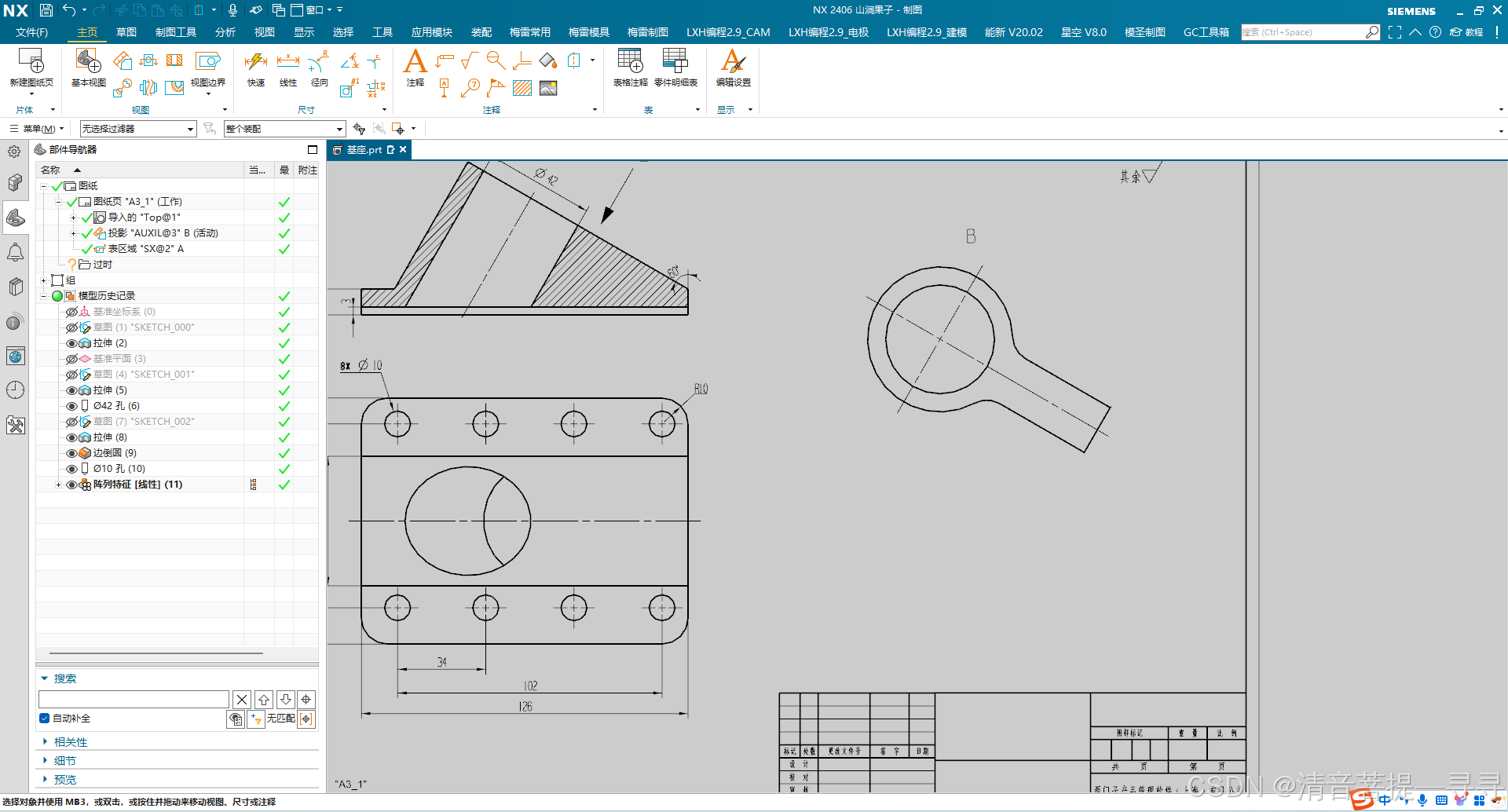Click the 教程 tutorial link
This screenshot has width=1508, height=812.
[x=1466, y=32]
